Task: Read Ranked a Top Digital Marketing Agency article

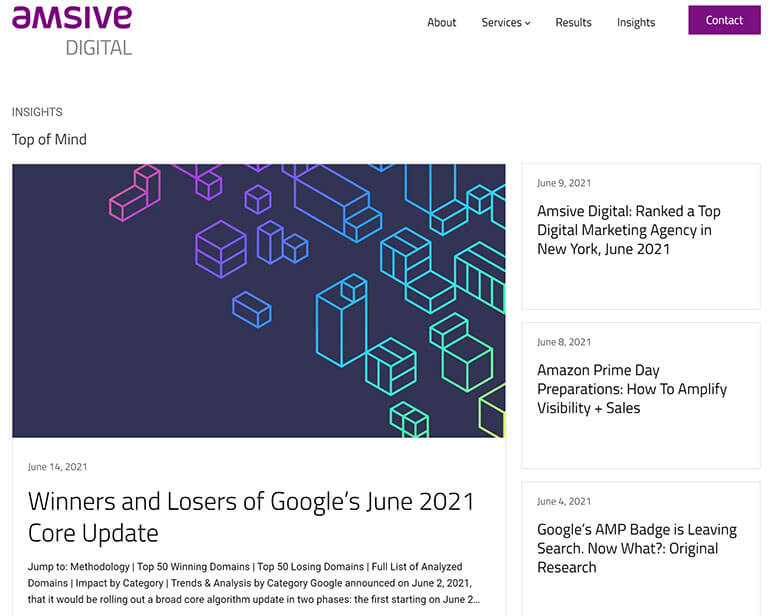Action: click(628, 230)
